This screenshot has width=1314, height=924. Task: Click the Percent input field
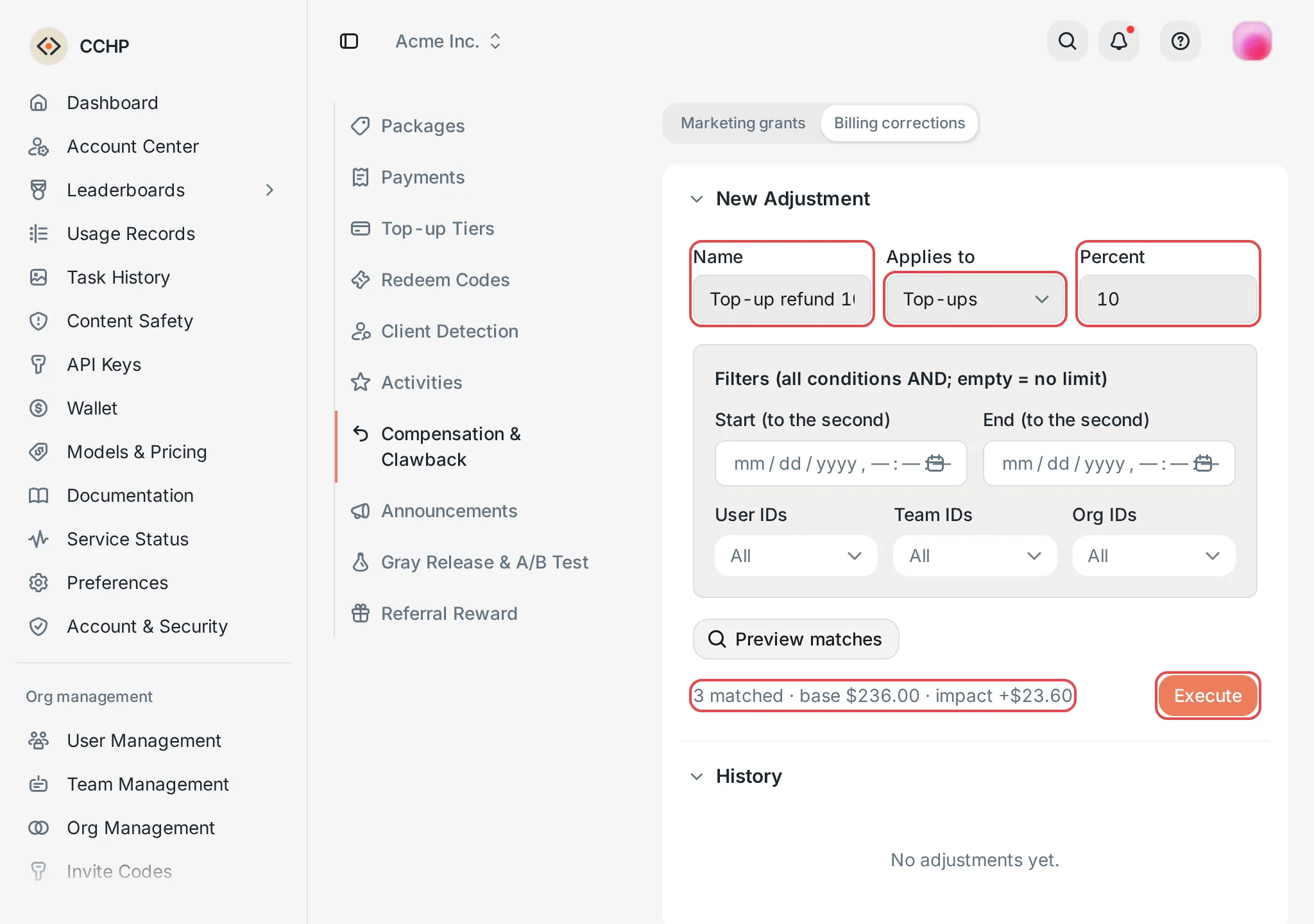pyautogui.click(x=1168, y=299)
